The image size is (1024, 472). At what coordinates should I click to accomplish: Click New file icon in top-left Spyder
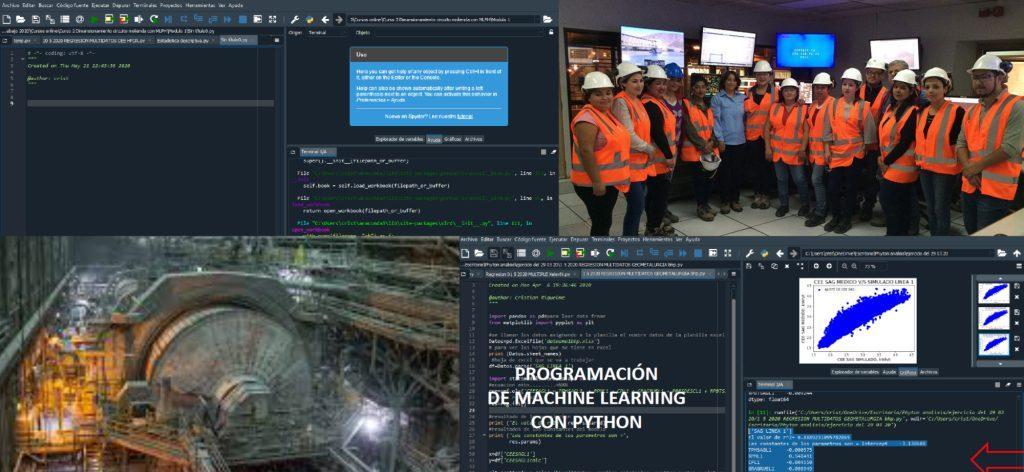coord(7,19)
